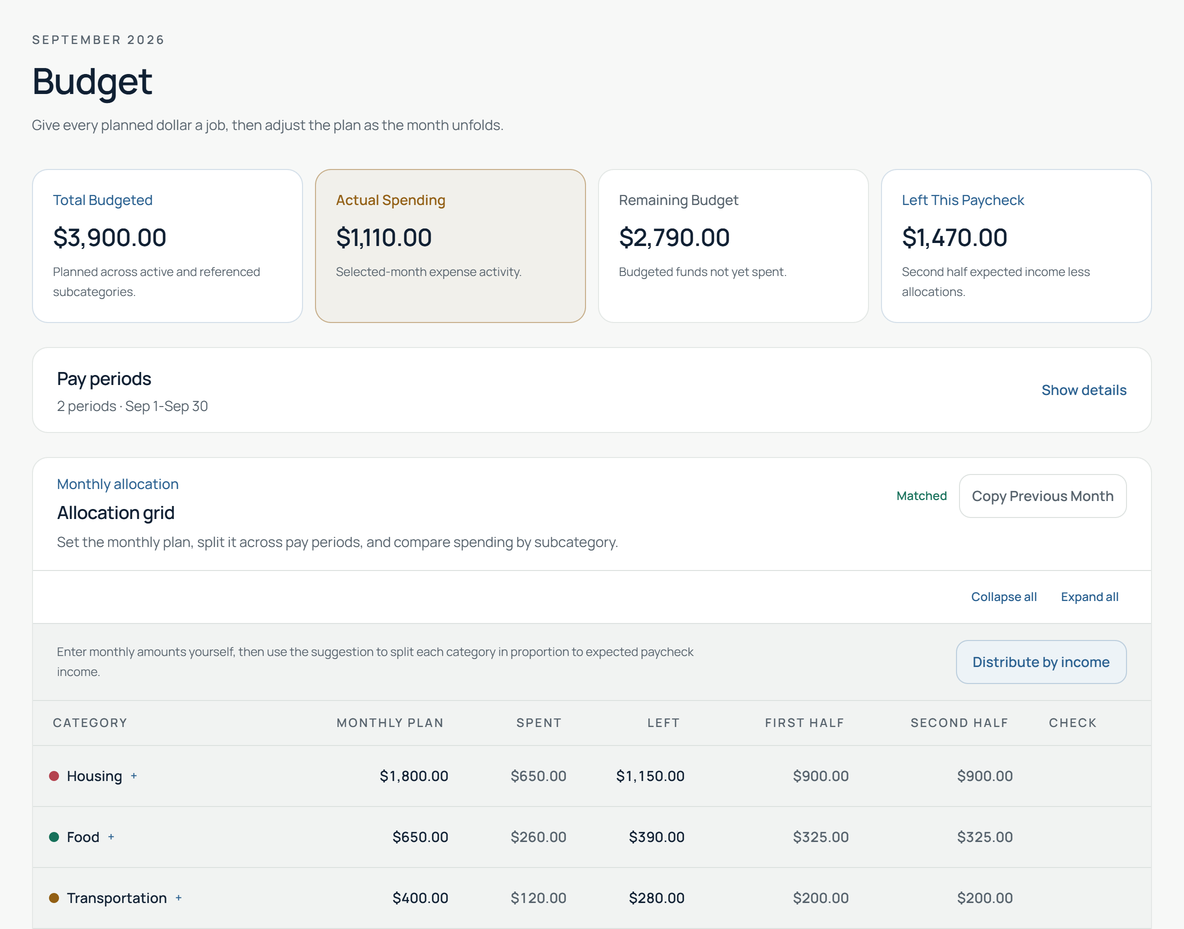Click Housing left amount $1,150.00
The width and height of the screenshot is (1184, 929).
click(x=650, y=776)
